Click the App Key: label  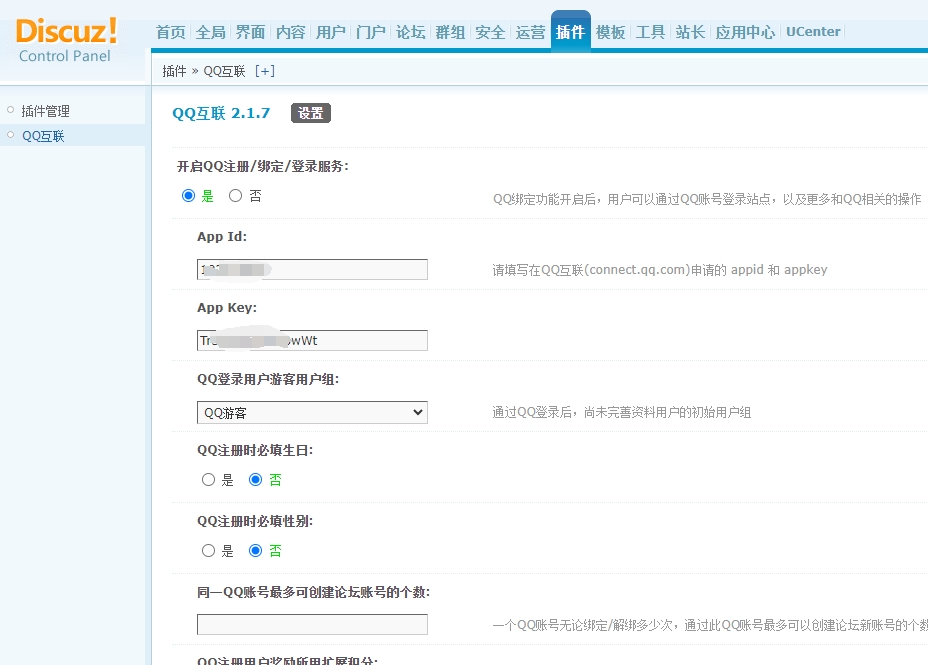coord(227,308)
